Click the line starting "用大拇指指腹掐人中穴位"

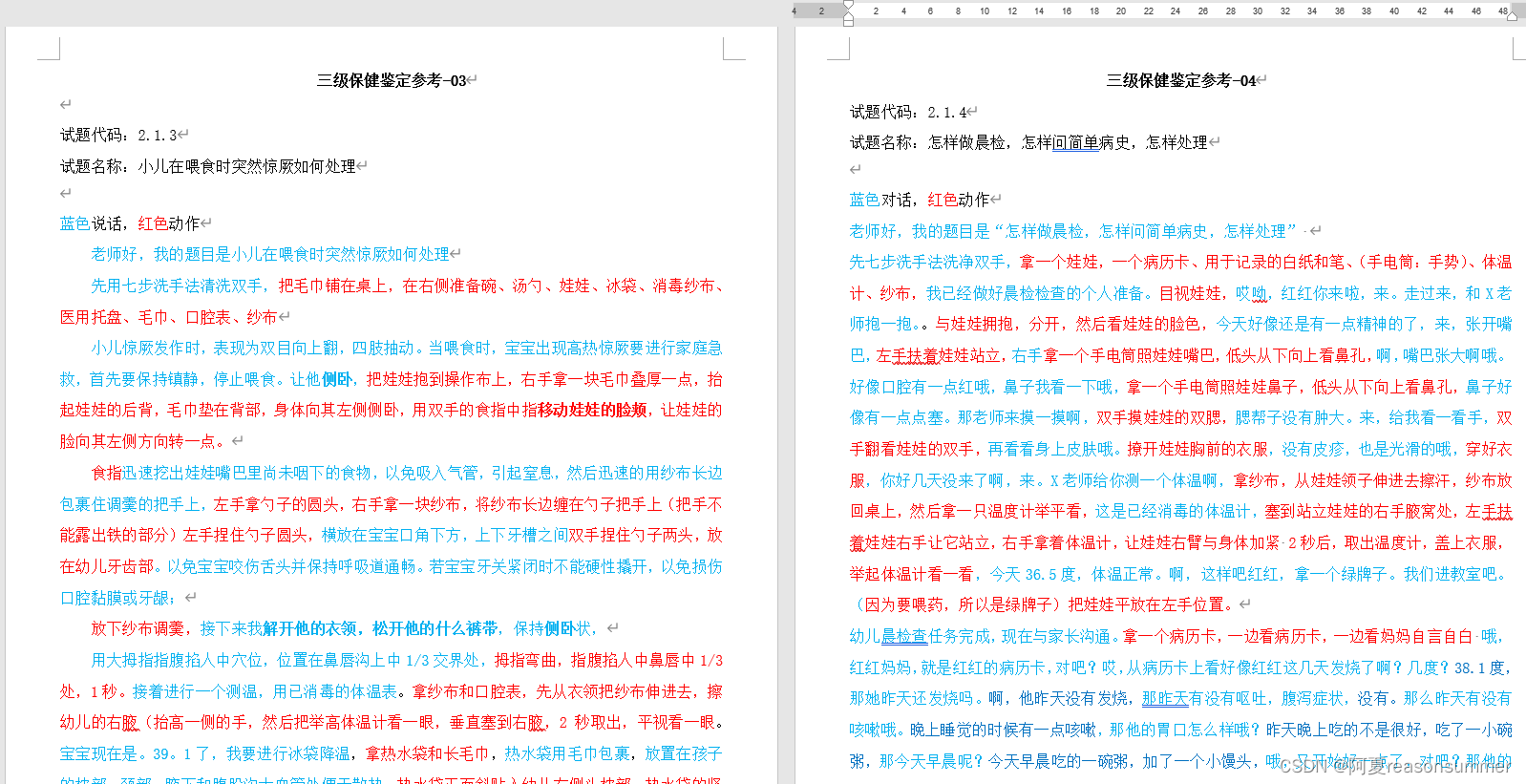point(407,660)
